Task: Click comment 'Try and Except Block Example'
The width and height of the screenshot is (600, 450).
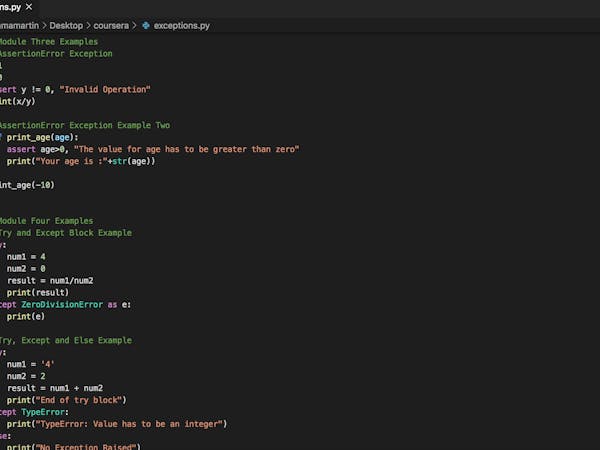Action: click(x=65, y=233)
